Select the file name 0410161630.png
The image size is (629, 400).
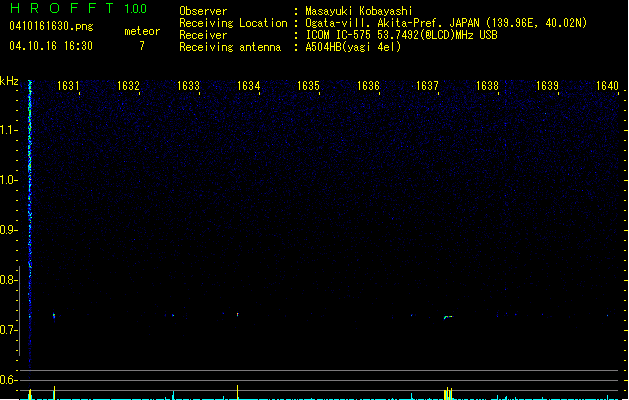51,26
